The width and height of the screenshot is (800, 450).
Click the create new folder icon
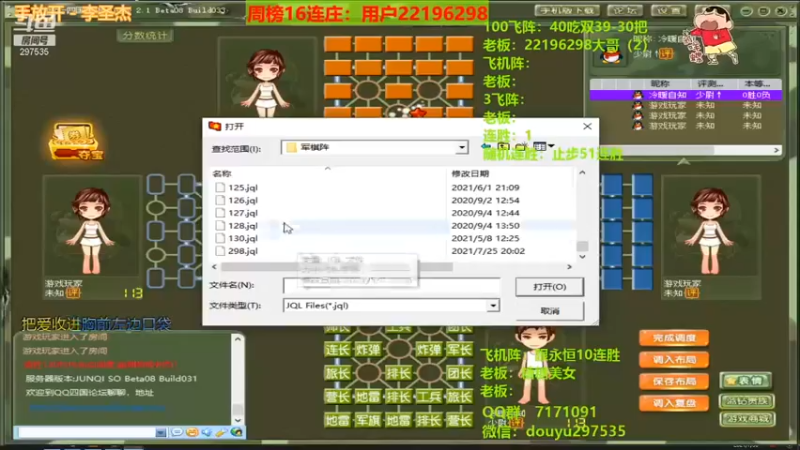521,147
